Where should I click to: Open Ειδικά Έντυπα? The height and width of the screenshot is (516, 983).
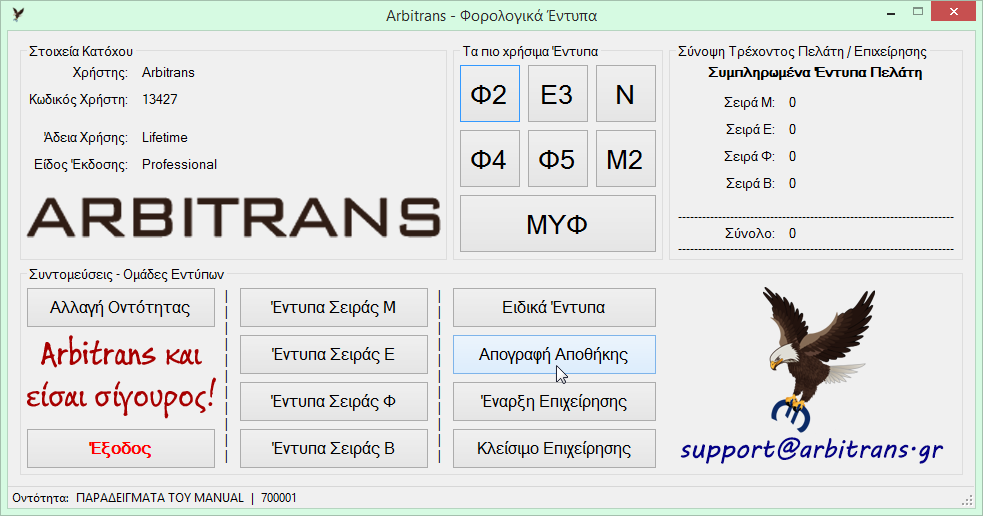(554, 307)
